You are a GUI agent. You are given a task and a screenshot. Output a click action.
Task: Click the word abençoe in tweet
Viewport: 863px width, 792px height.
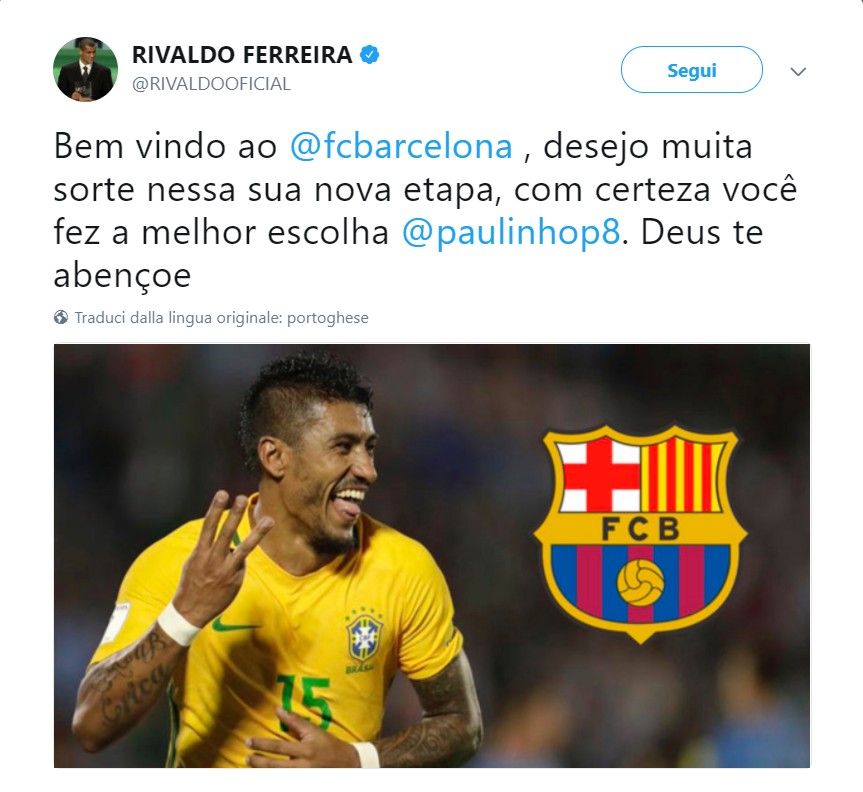point(122,275)
